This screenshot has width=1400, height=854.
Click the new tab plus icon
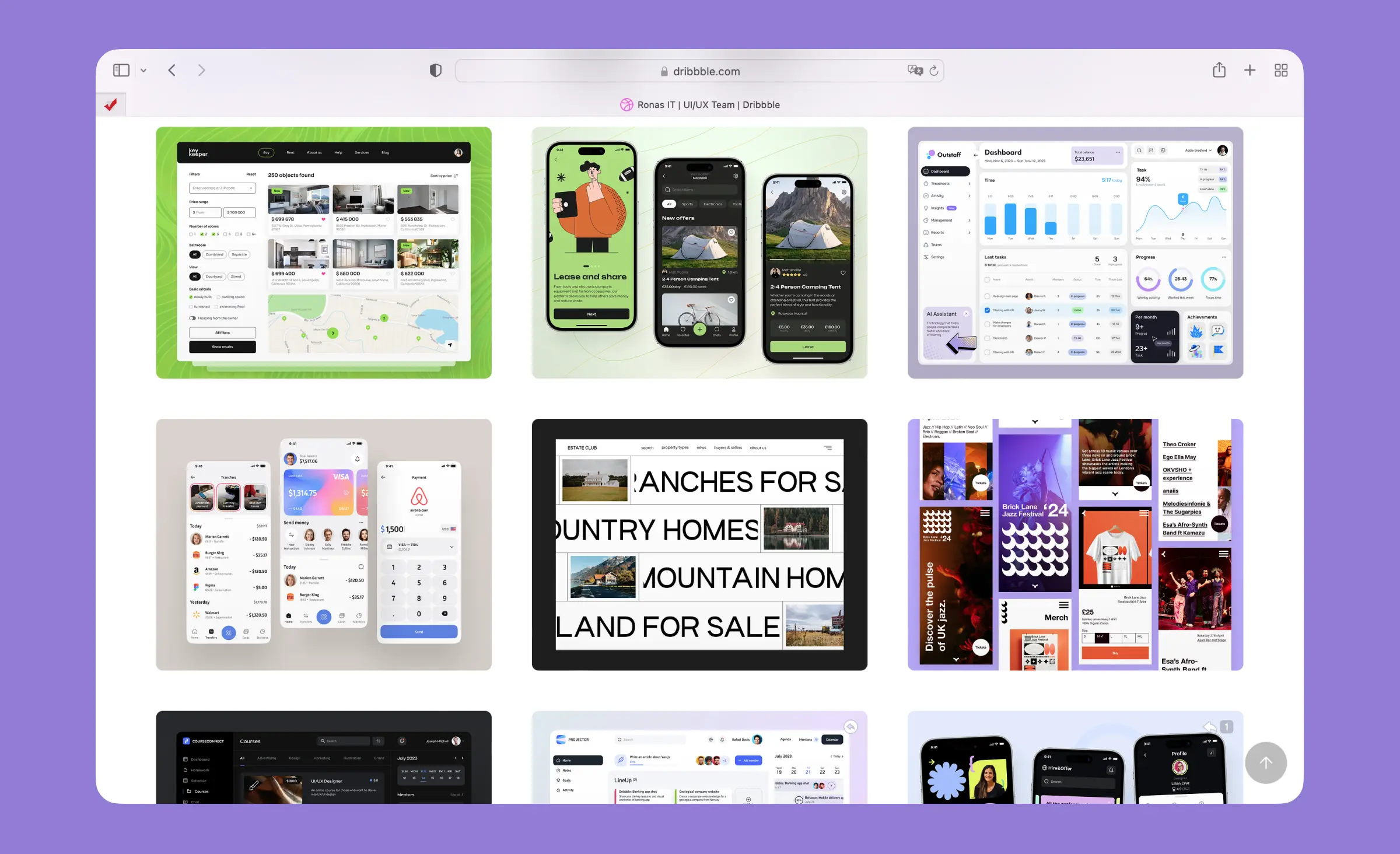[1250, 70]
